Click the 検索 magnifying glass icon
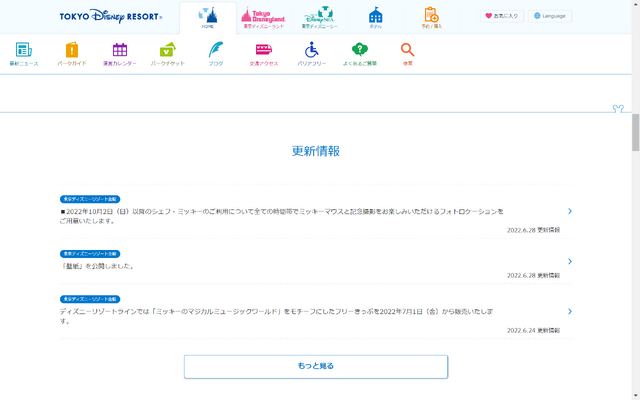Screen dimensions: 640x400 click(407, 50)
